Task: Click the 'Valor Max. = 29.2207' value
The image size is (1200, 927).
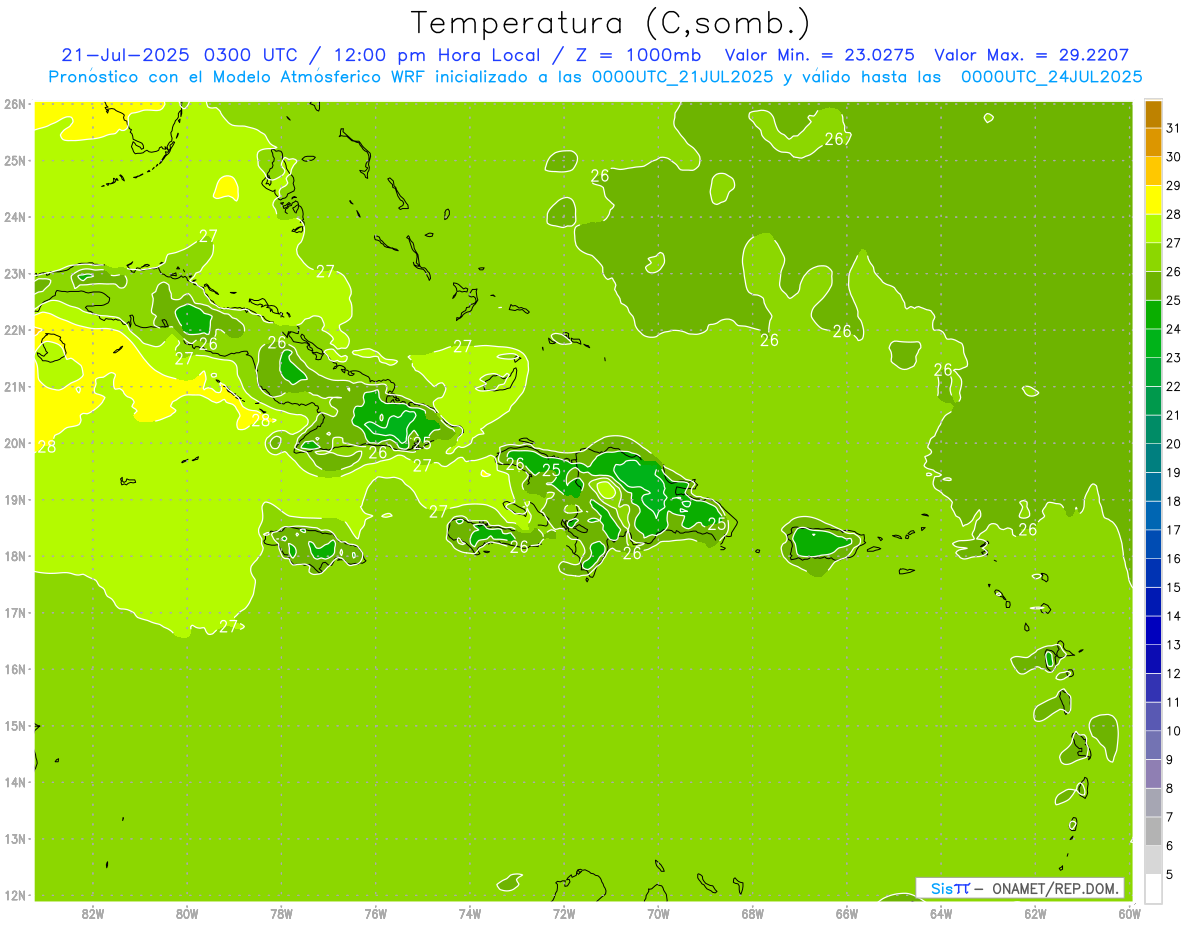Action: point(1031,55)
